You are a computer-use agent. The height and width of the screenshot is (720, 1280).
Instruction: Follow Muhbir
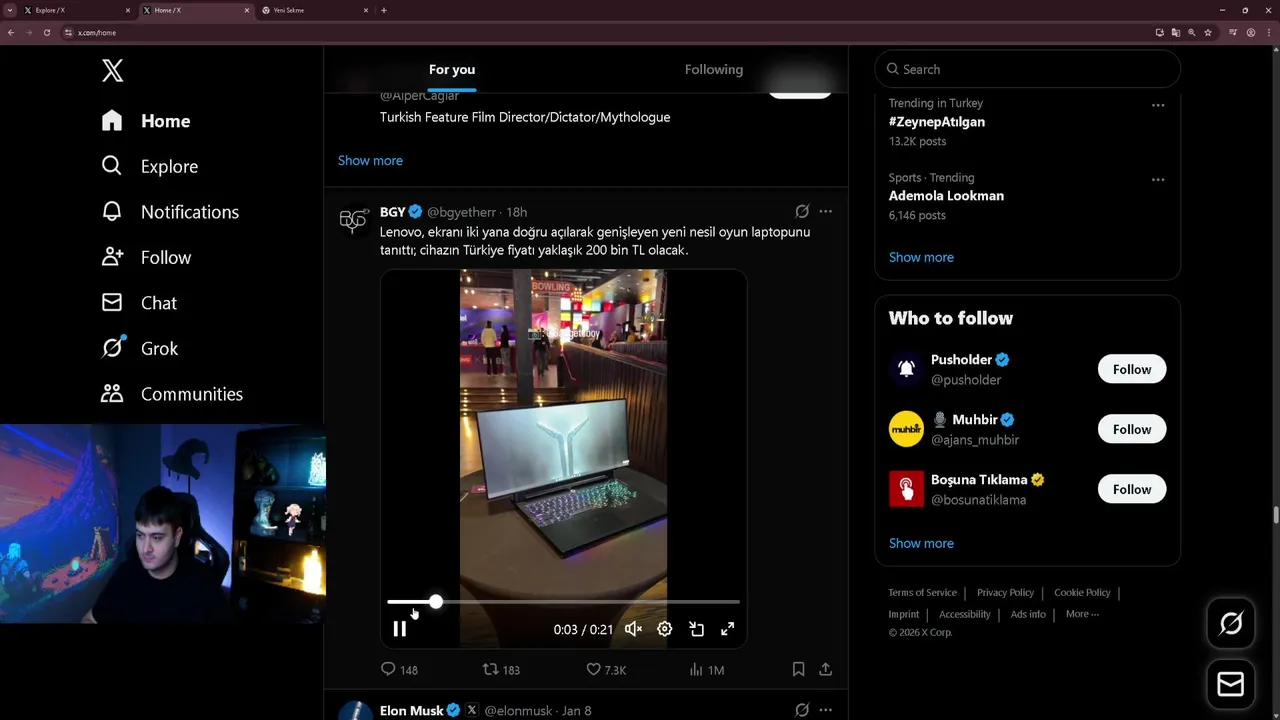click(x=1132, y=429)
